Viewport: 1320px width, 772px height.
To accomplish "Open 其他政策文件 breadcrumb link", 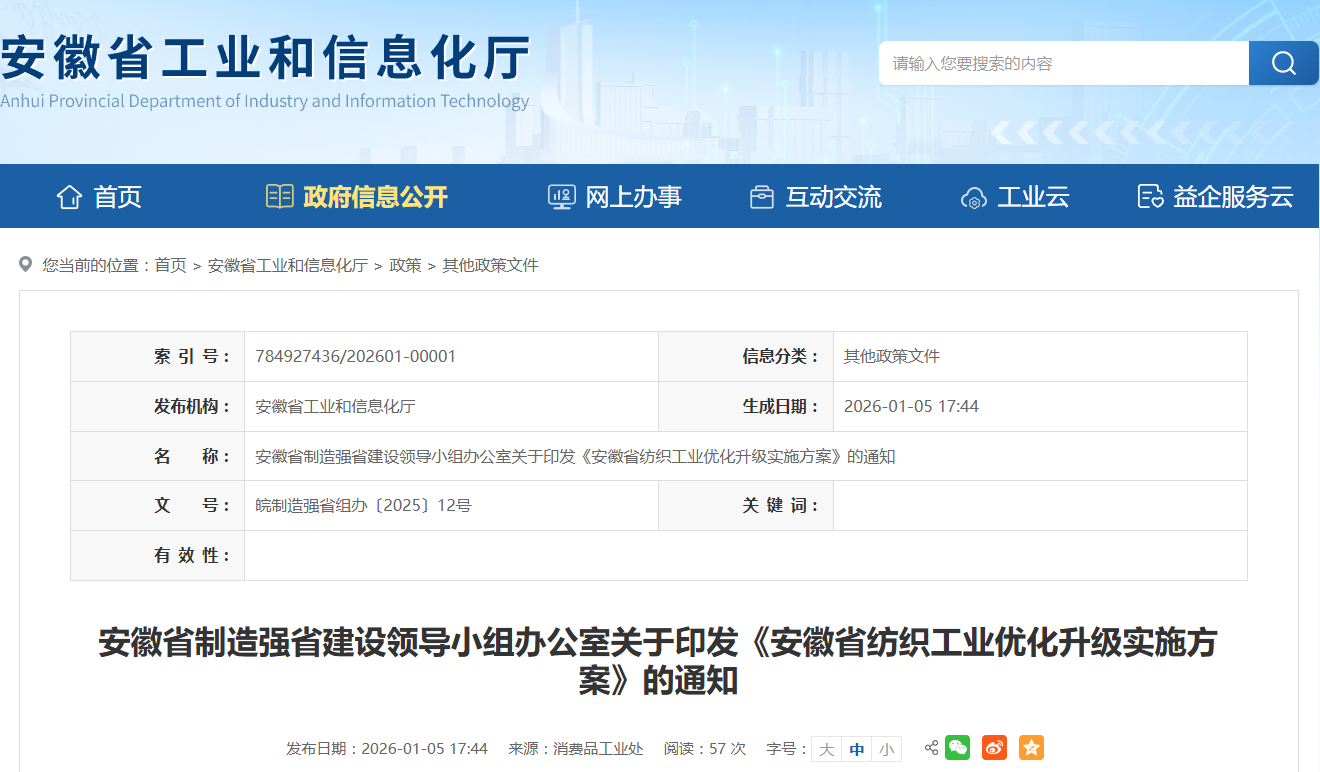I will pyautogui.click(x=490, y=265).
